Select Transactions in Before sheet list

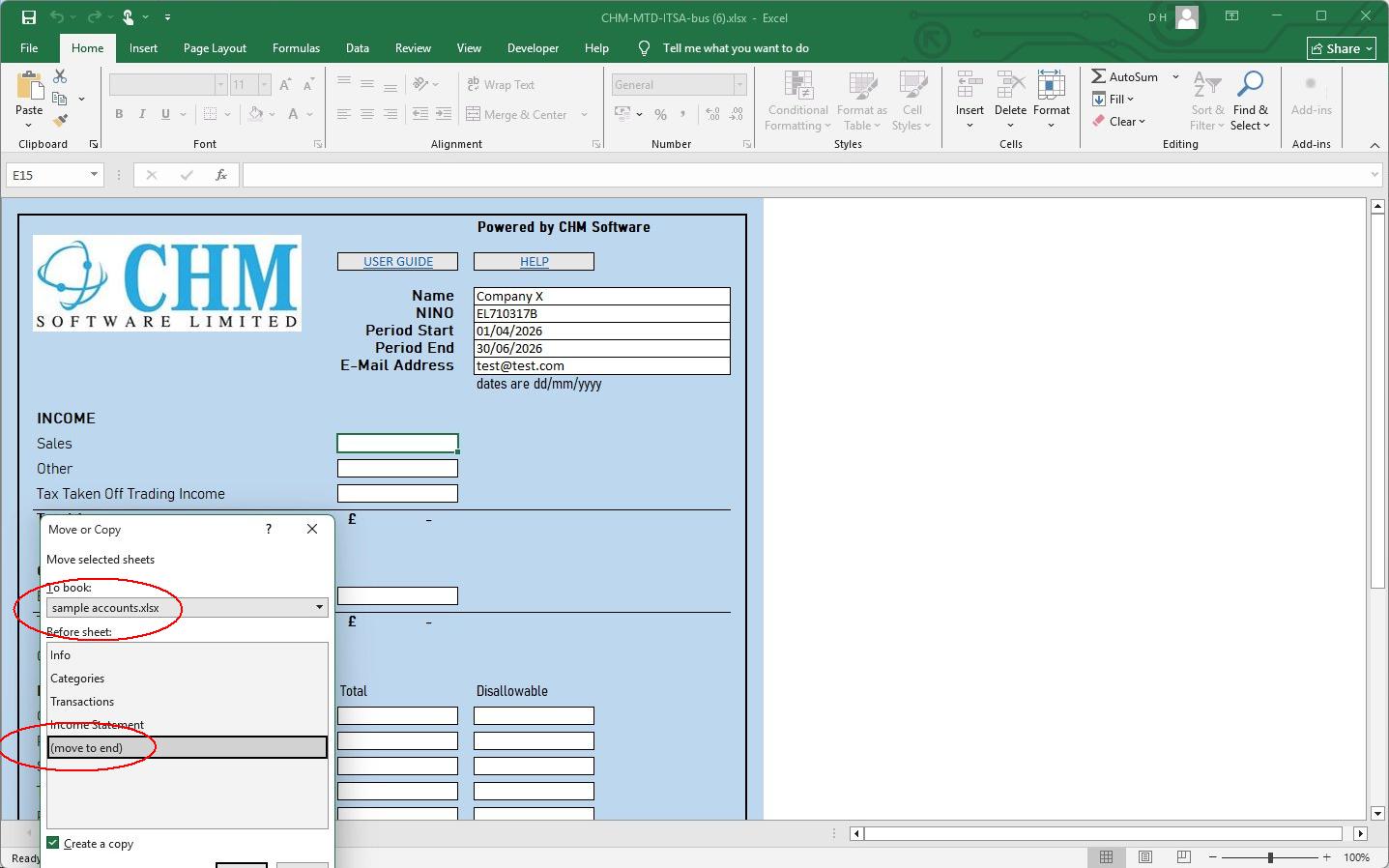click(188, 702)
